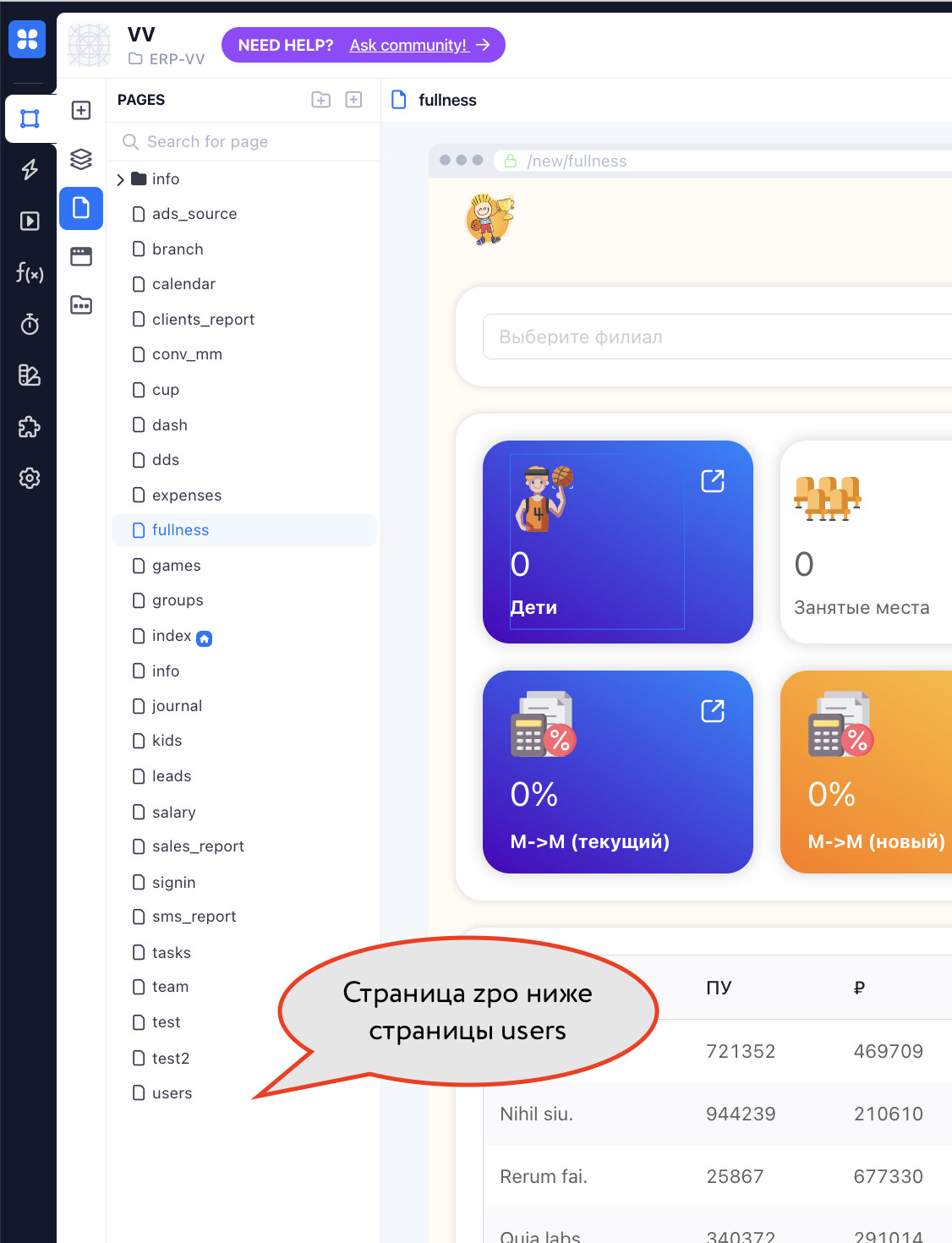The width and height of the screenshot is (952, 1243).
Task: Select the fullness page in list
Action: [244, 530]
